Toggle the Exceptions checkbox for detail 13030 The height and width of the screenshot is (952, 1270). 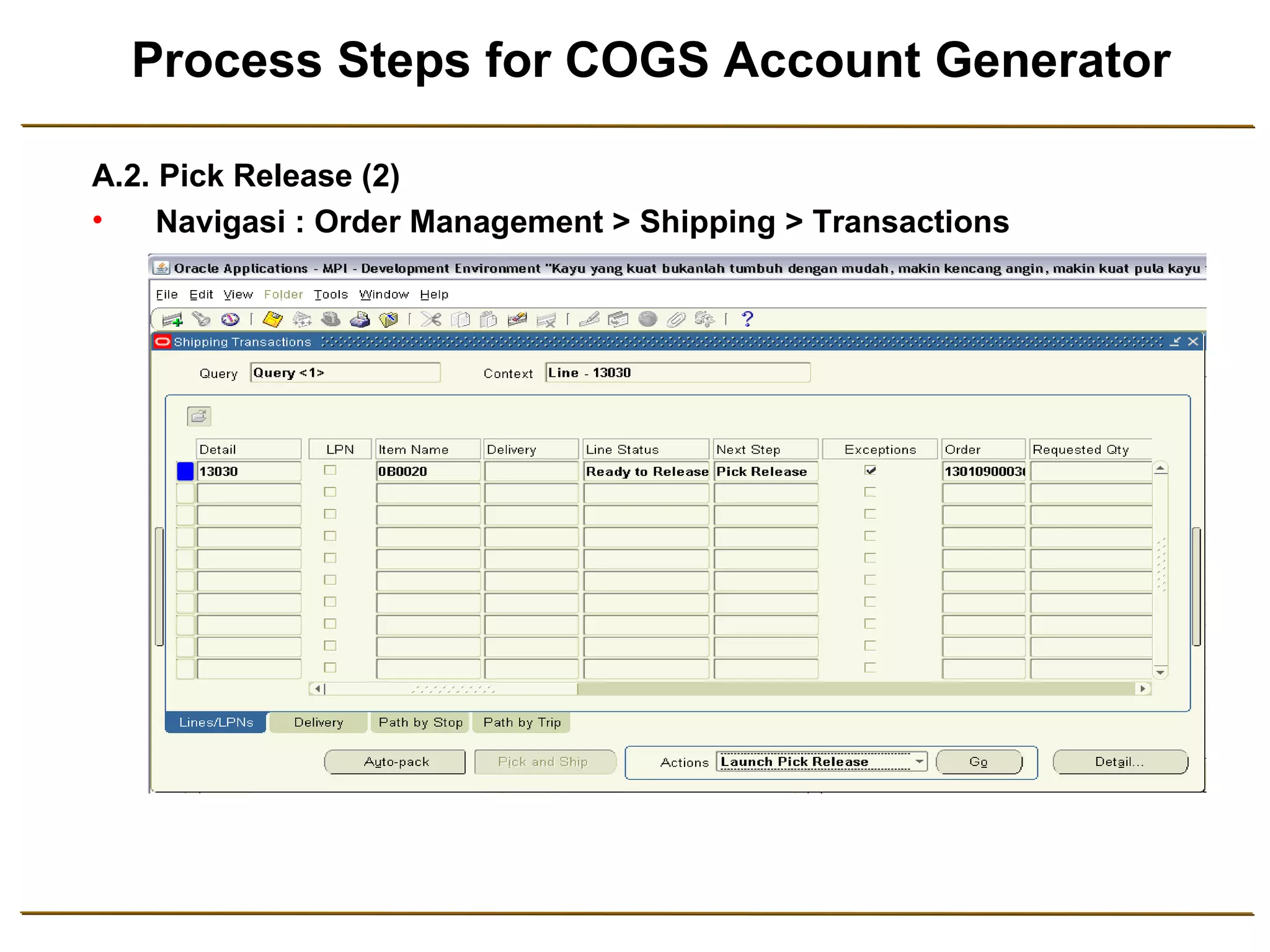[870, 470]
